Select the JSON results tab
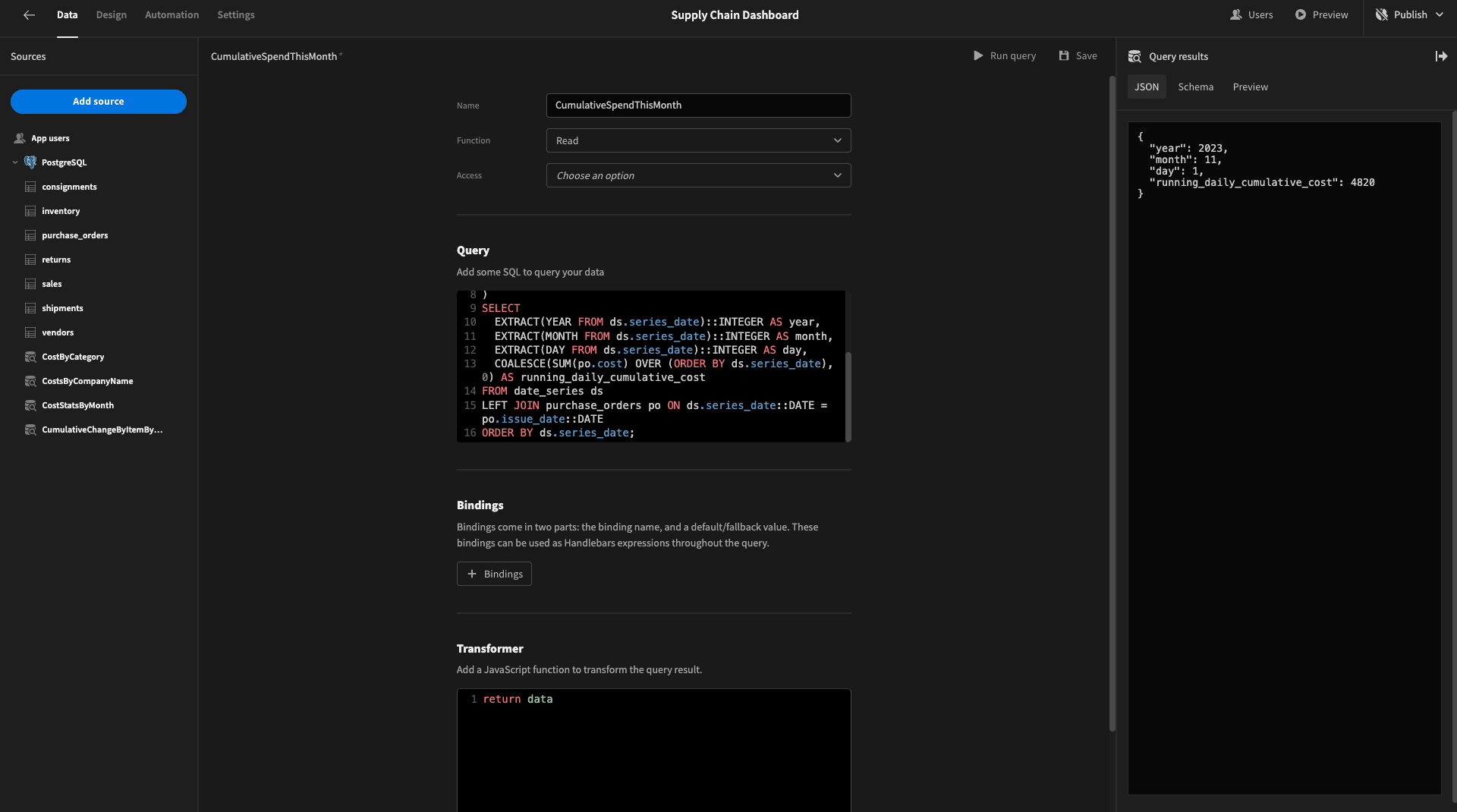 [1147, 87]
